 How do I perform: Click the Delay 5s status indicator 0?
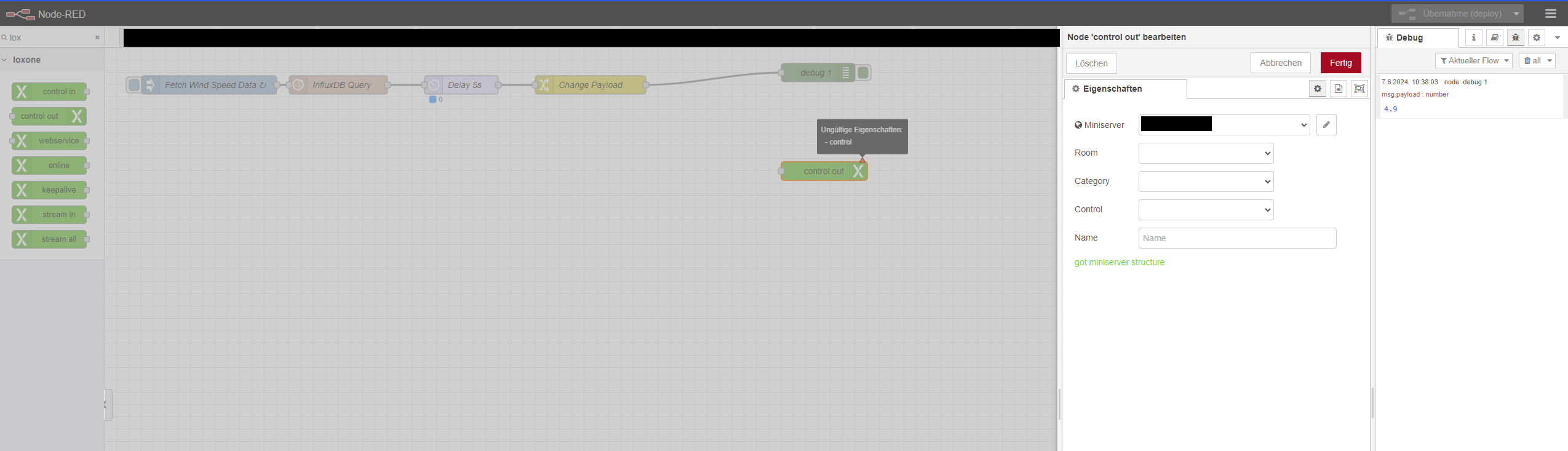click(x=436, y=100)
